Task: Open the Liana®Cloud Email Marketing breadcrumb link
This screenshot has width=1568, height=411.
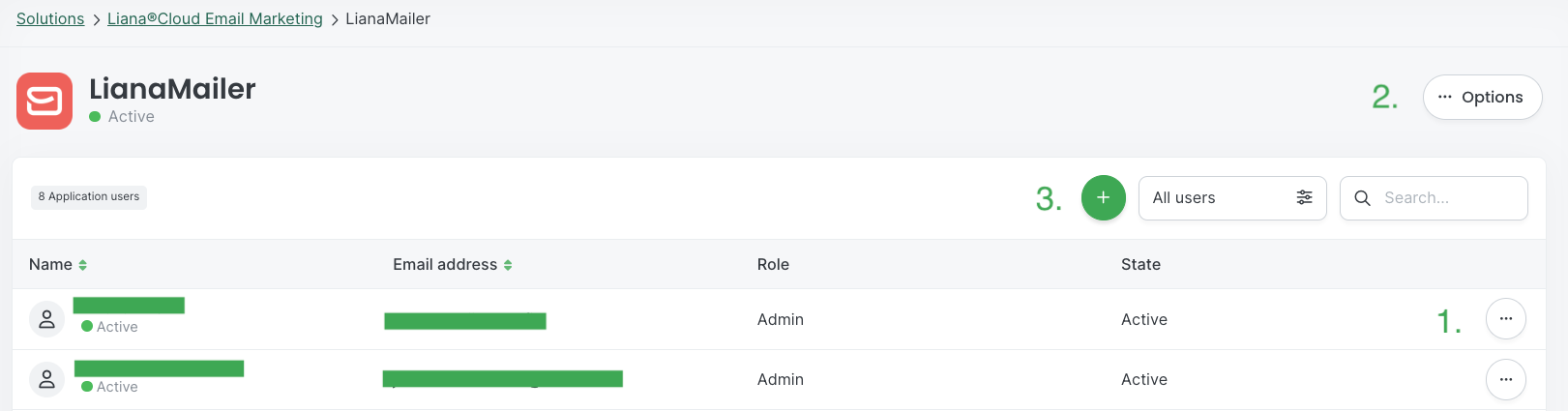Action: [x=215, y=18]
